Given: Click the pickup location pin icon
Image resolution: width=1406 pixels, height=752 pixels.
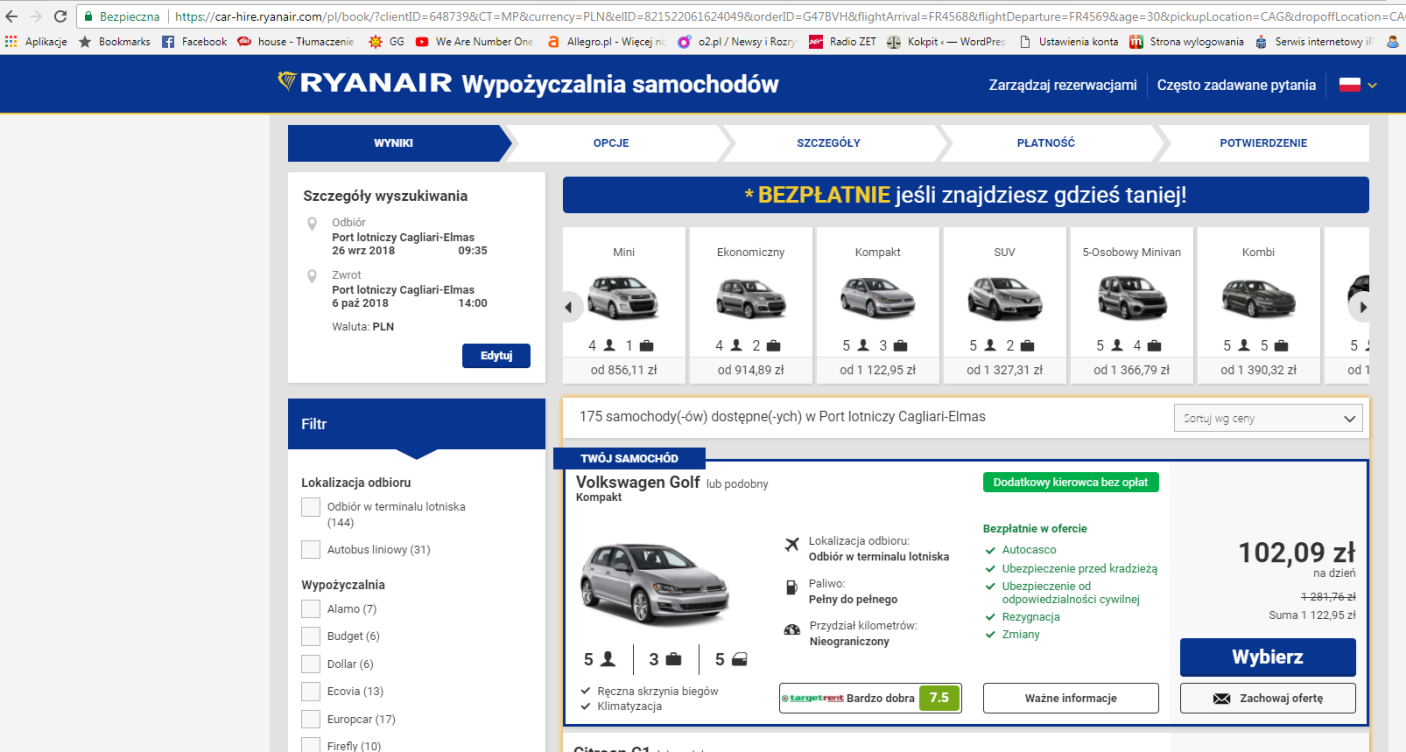Looking at the screenshot, I should click(313, 223).
